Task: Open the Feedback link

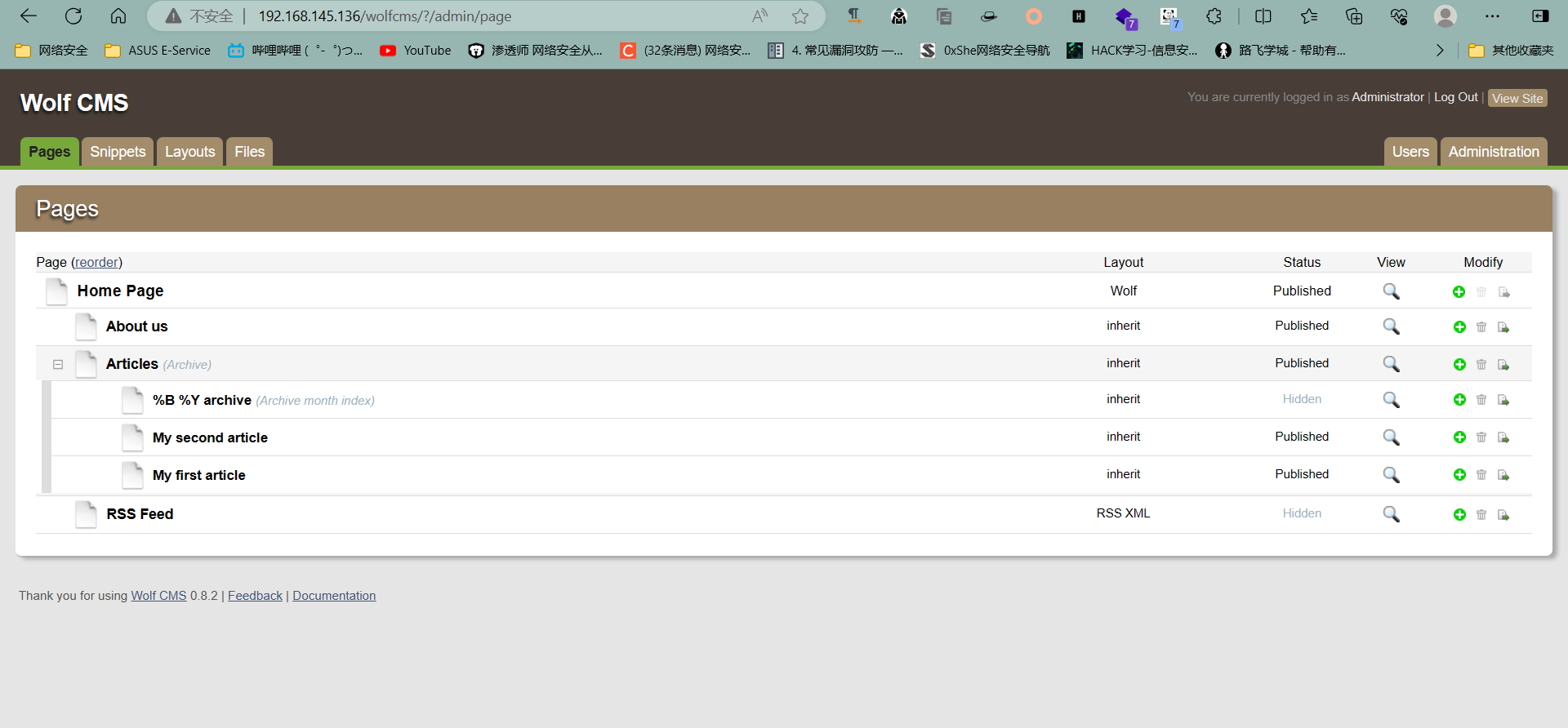Action: [x=255, y=596]
